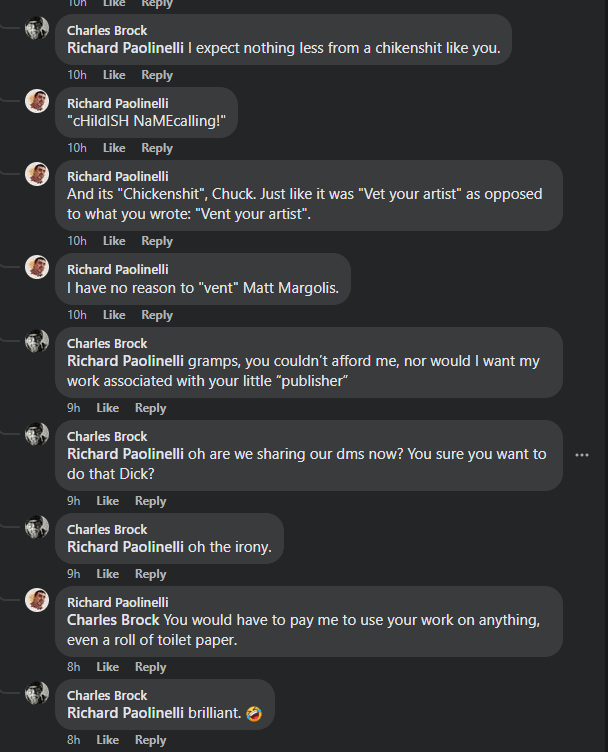Click Charles Brock's avatar beside the "oh the irony" comment
Screen dimensions: 608x752
pos(37,527)
